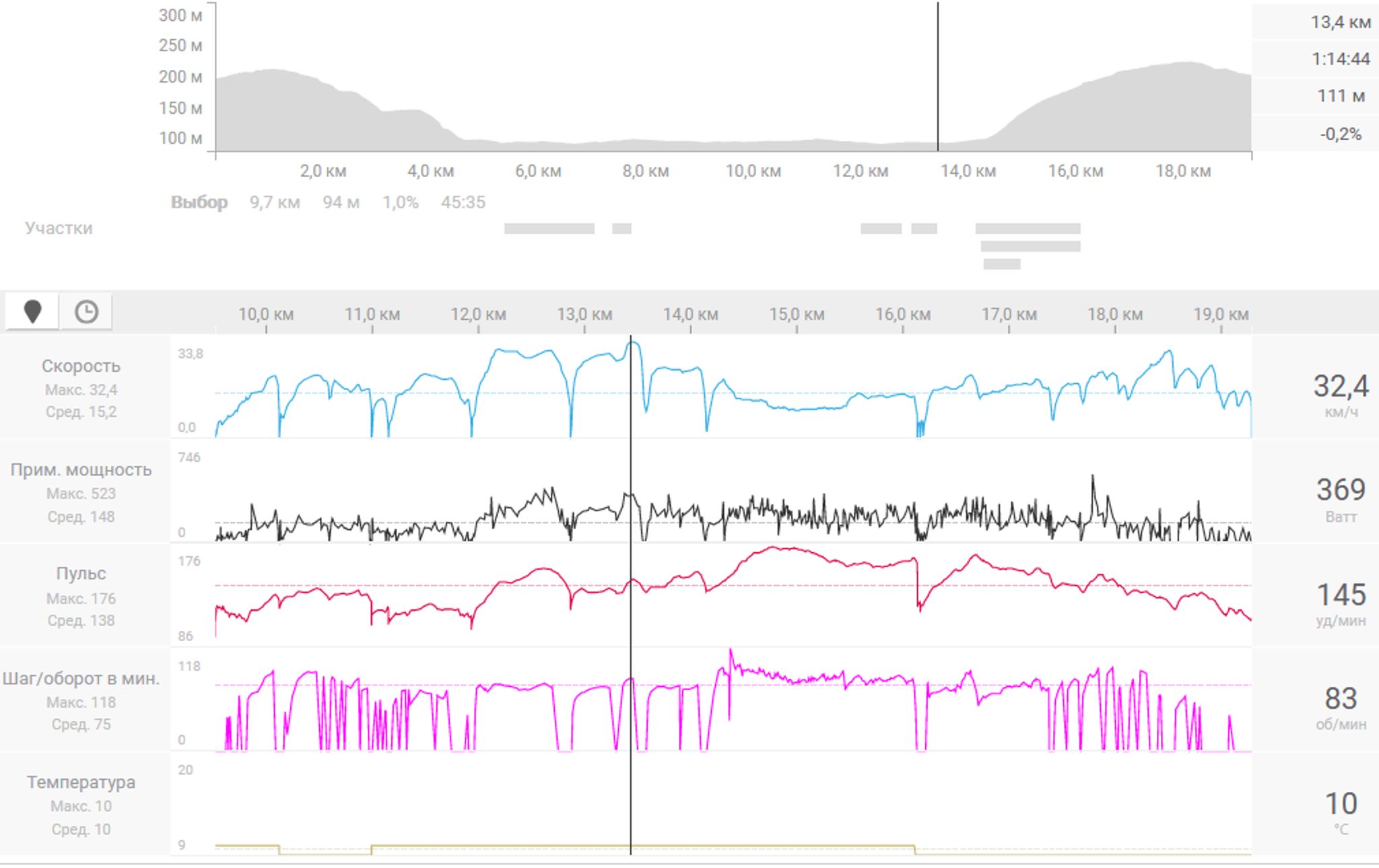Image resolution: width=1379 pixels, height=868 pixels.
Task: Click the 13,4 км distance readout
Action: pos(1340,22)
